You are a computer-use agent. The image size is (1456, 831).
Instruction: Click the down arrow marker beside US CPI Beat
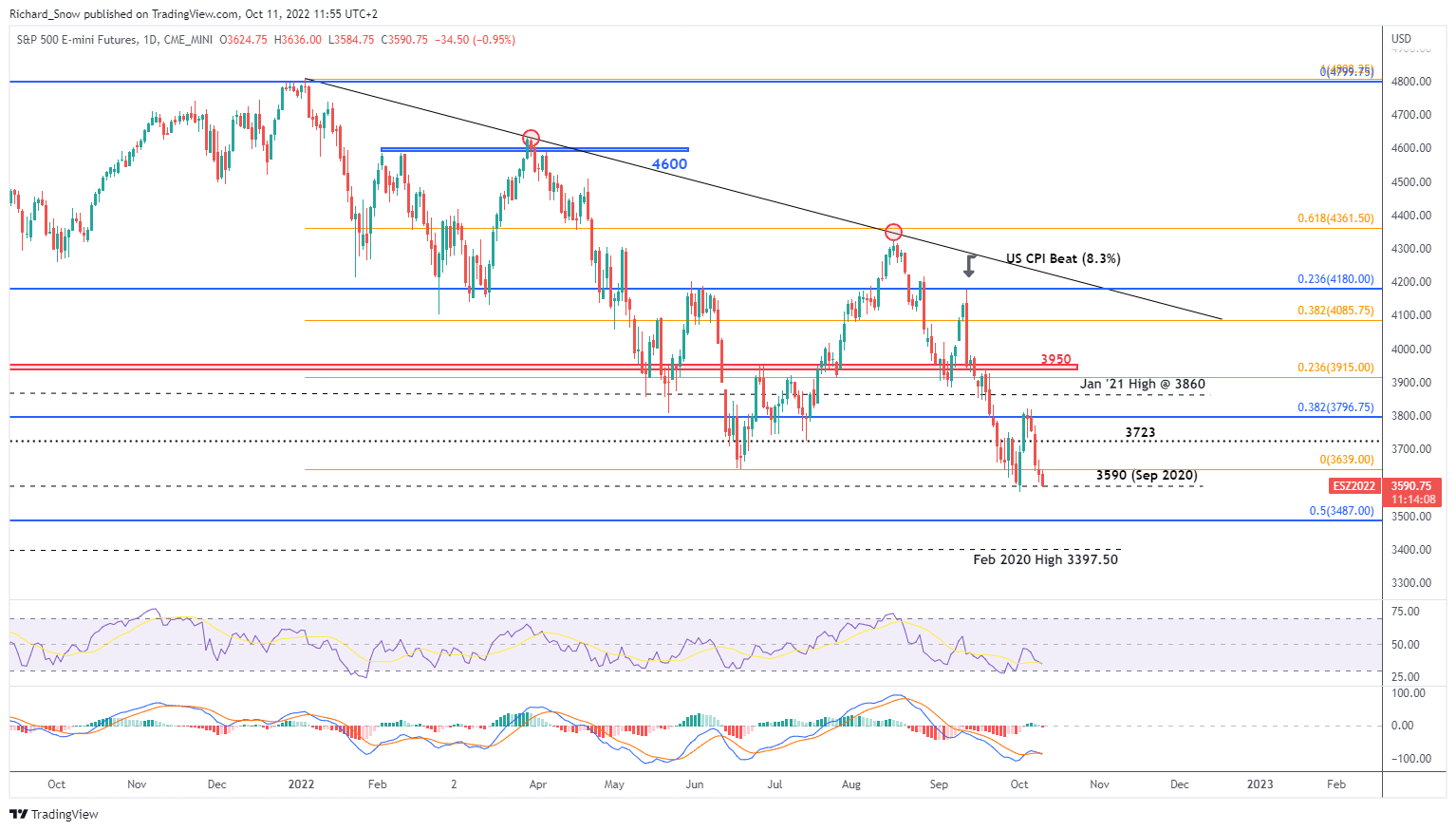coord(969,265)
